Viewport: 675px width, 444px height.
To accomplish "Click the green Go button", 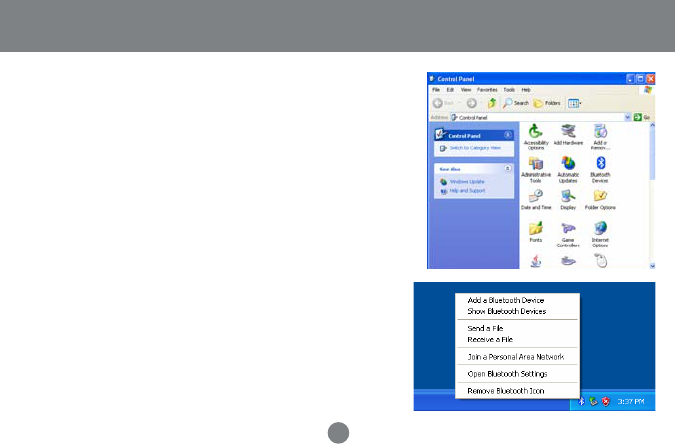I will pyautogui.click(x=641, y=117).
